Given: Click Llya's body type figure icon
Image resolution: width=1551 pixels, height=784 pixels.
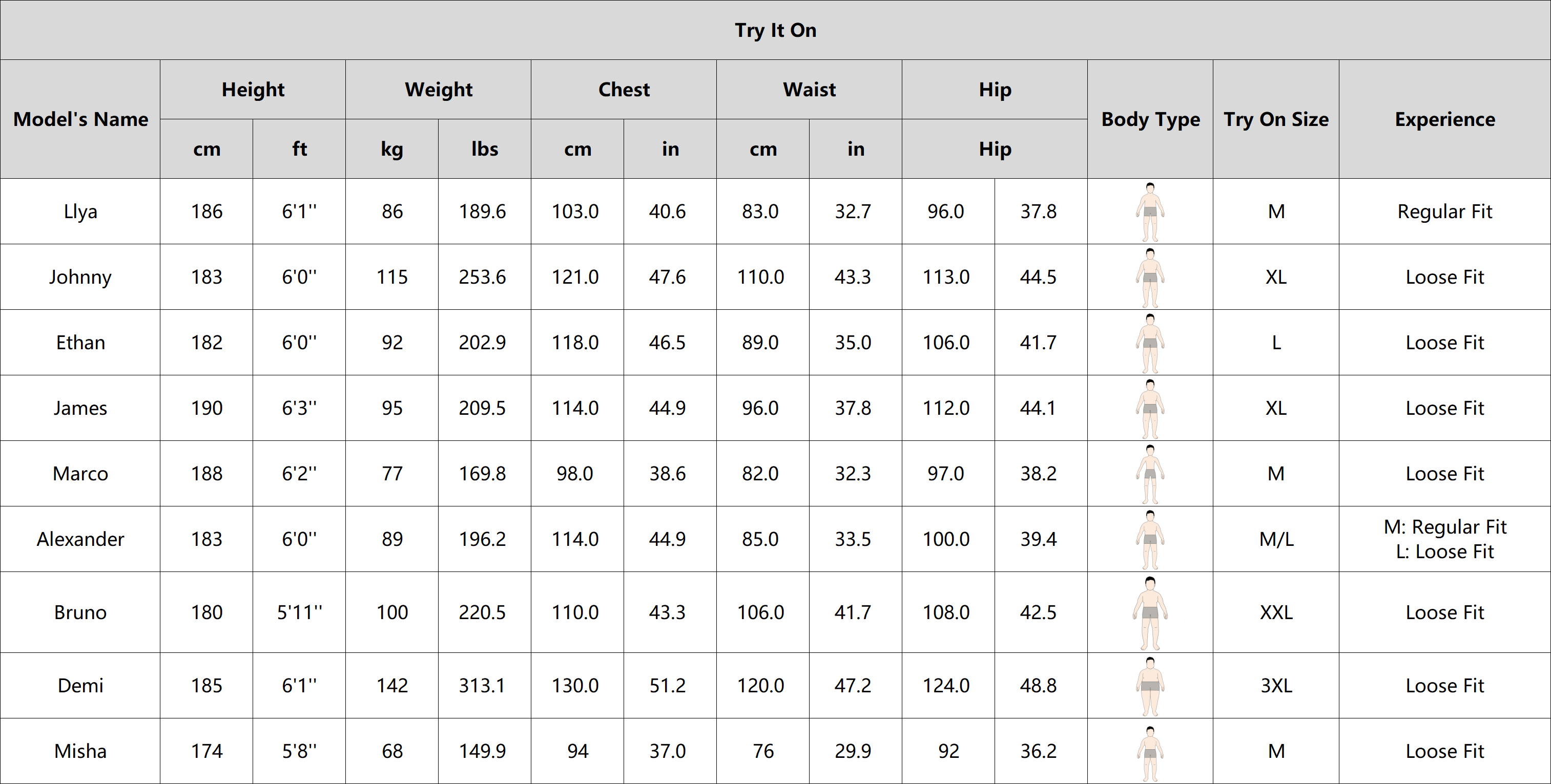Looking at the screenshot, I should tap(1150, 212).
